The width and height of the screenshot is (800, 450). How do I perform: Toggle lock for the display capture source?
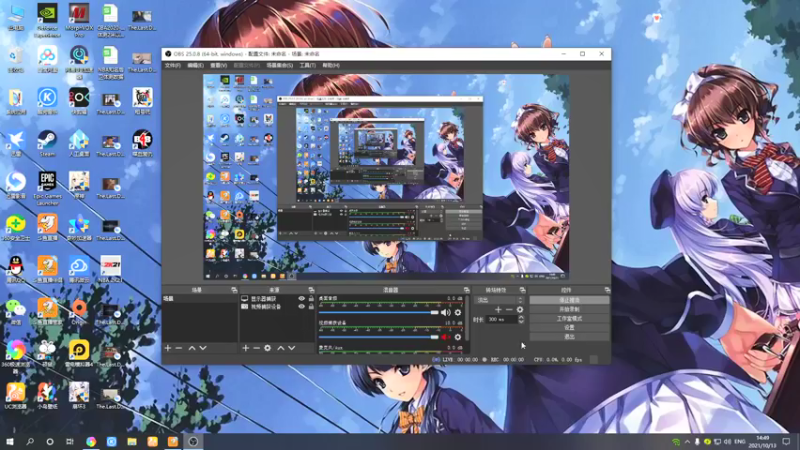click(x=311, y=298)
